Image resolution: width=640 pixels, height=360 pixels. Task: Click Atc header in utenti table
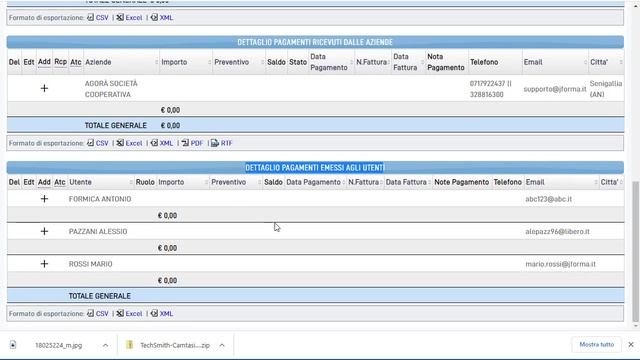pyautogui.click(x=60, y=182)
